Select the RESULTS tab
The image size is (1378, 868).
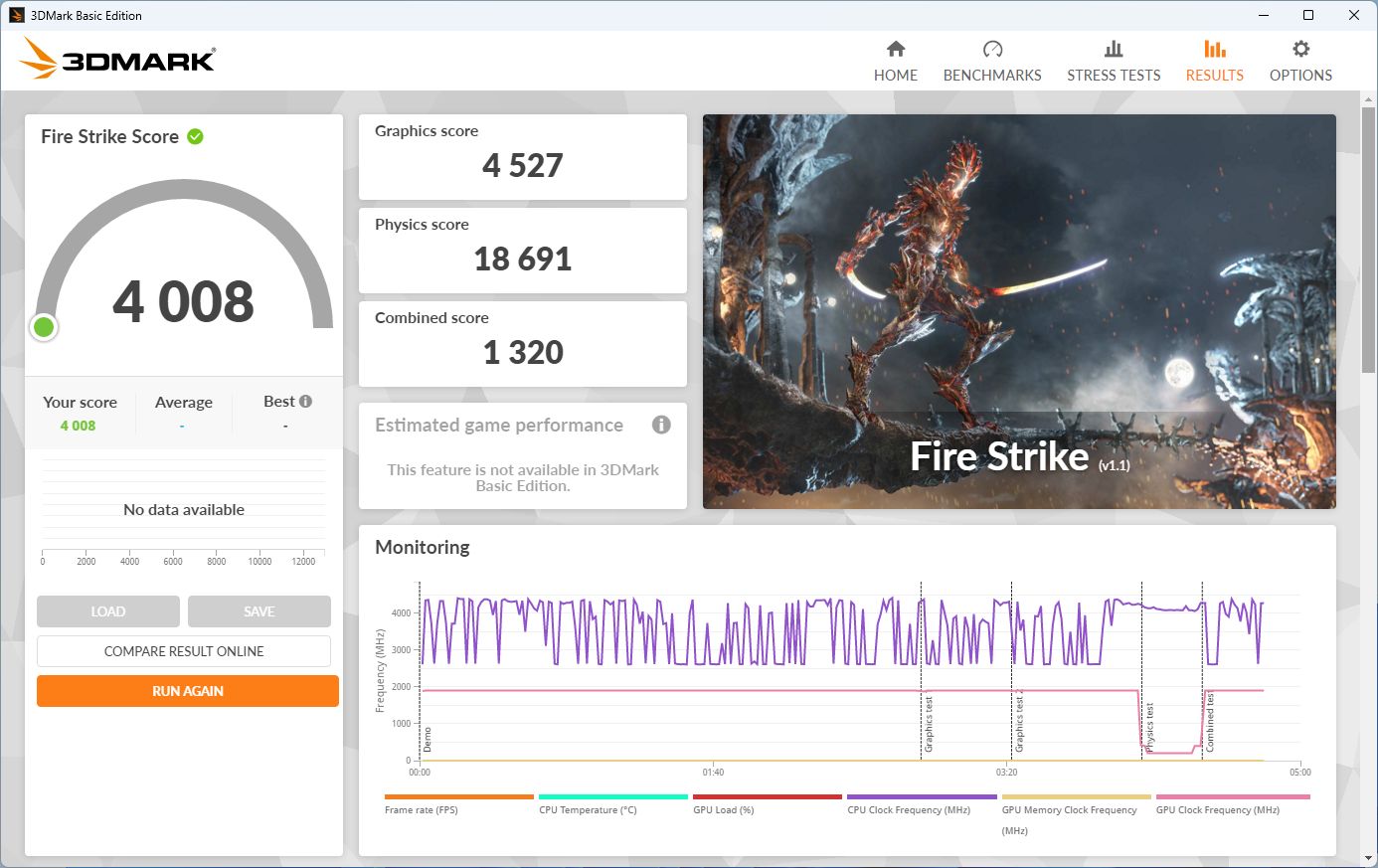pyautogui.click(x=1214, y=61)
